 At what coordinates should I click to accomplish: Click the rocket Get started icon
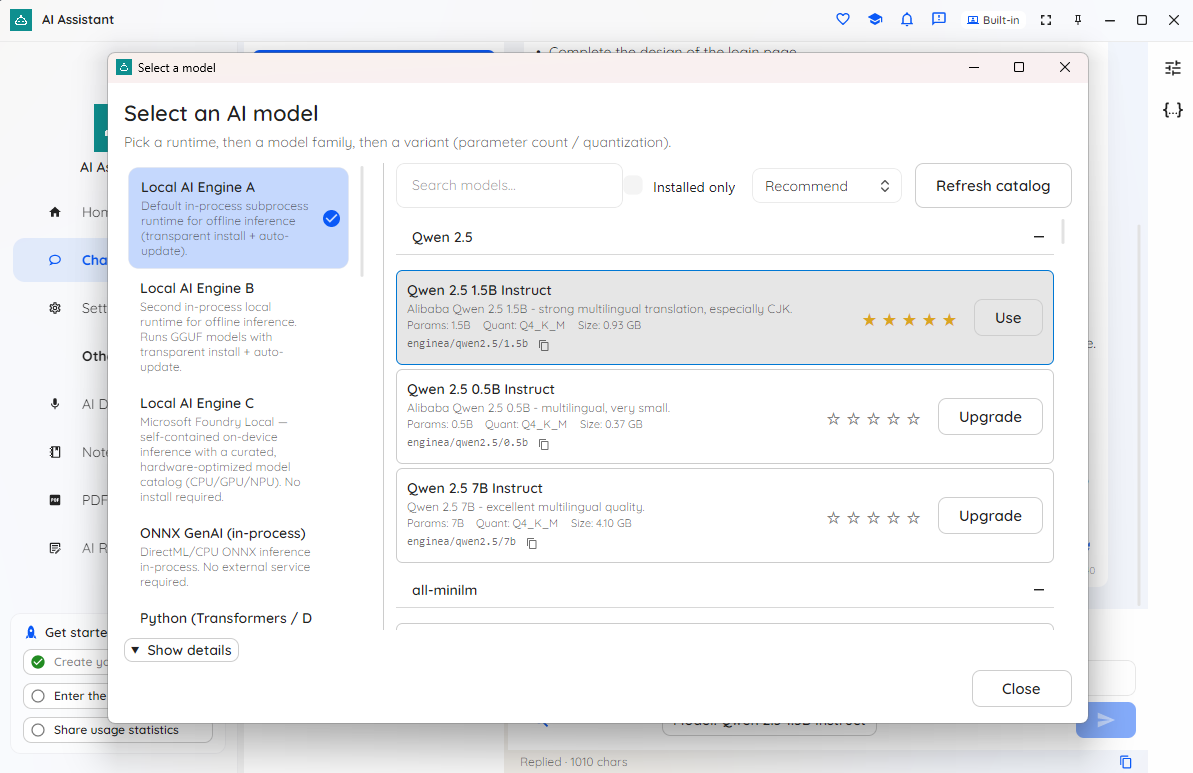pyautogui.click(x=31, y=632)
